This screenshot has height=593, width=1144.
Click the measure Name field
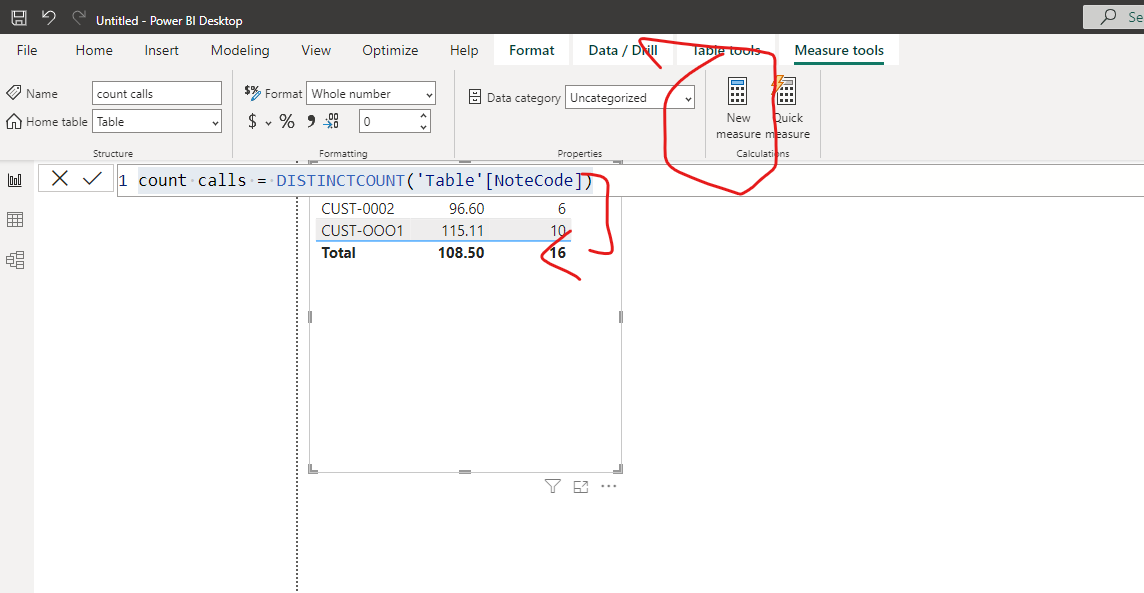[x=157, y=93]
